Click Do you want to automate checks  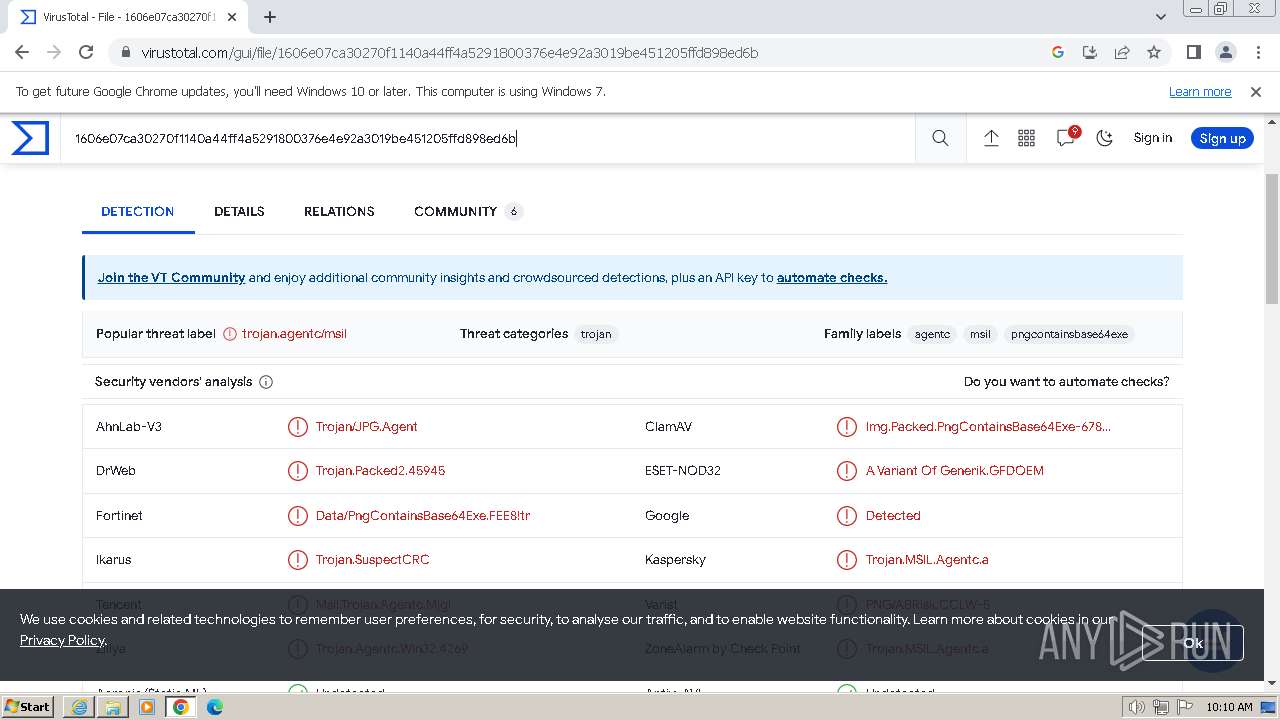pos(1066,382)
